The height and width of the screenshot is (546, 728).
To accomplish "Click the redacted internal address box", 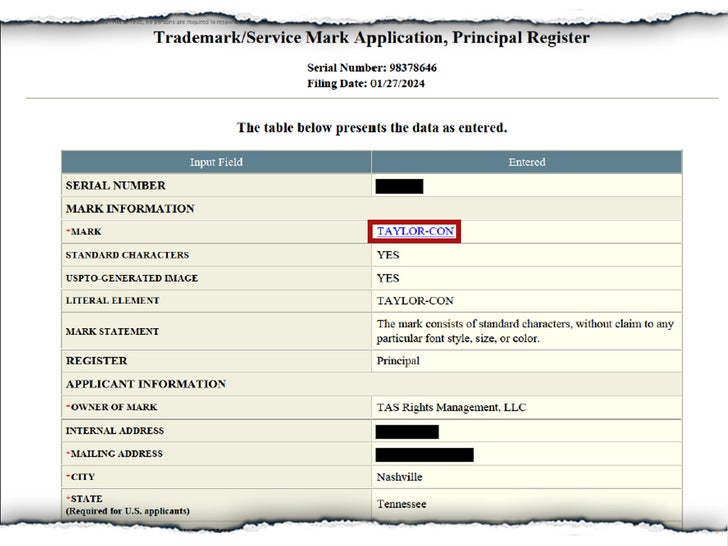I will [x=407, y=431].
